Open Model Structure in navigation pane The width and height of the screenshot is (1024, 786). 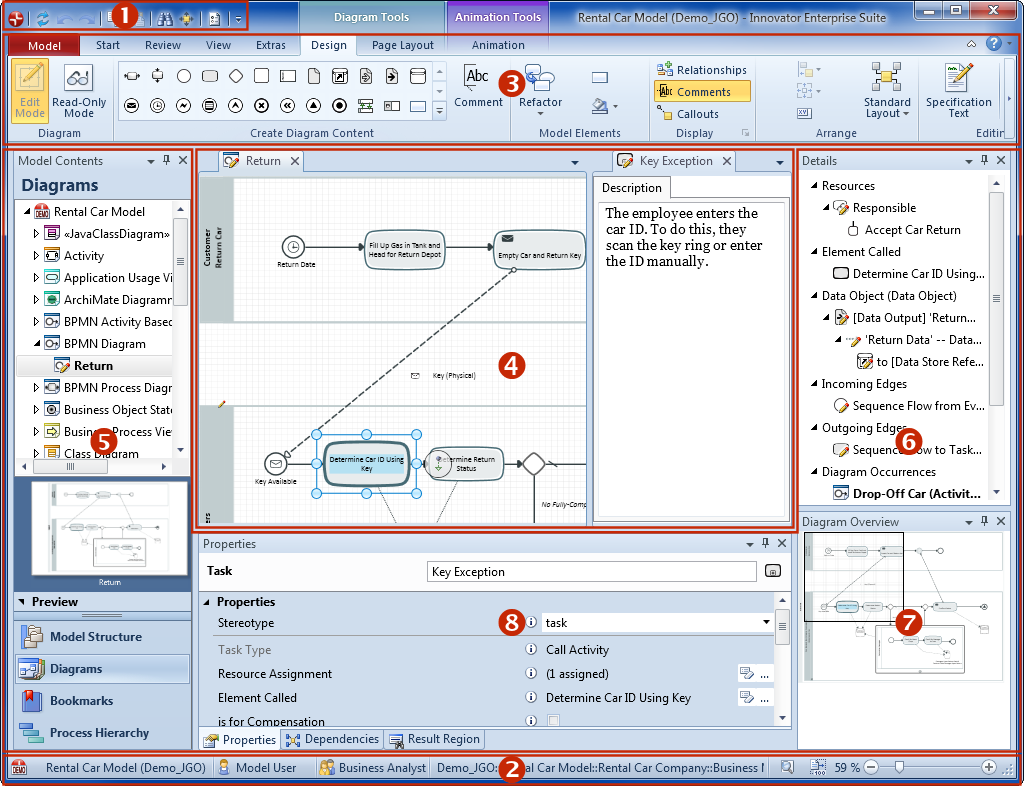tap(95, 637)
